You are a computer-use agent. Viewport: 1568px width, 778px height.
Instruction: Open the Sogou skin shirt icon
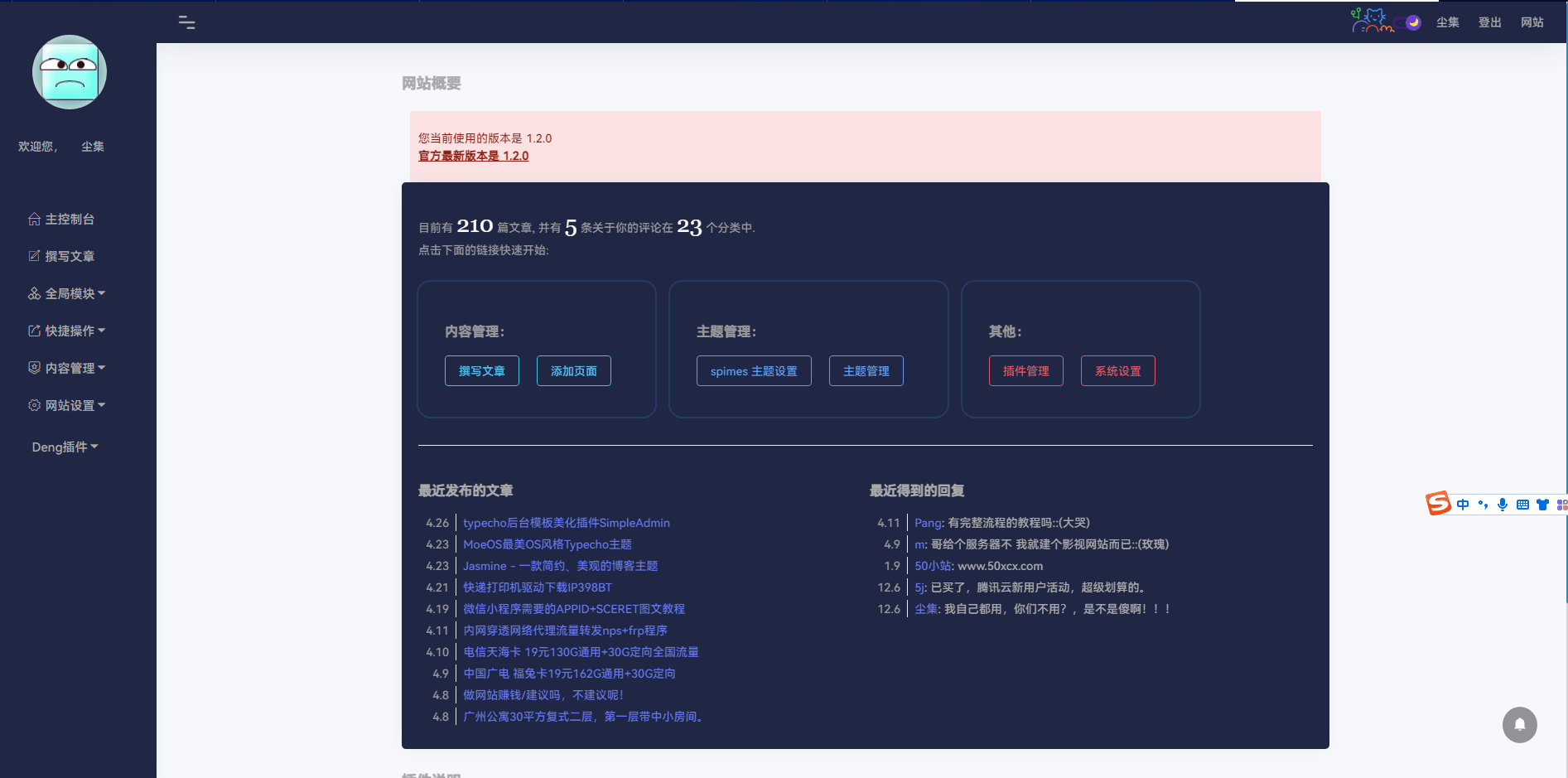(1542, 505)
